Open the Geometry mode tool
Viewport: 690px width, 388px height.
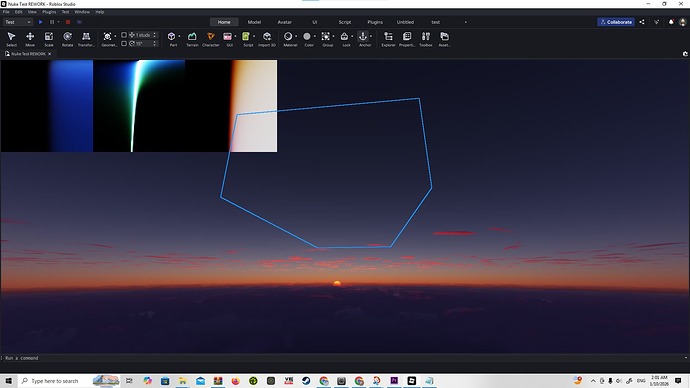click(107, 39)
